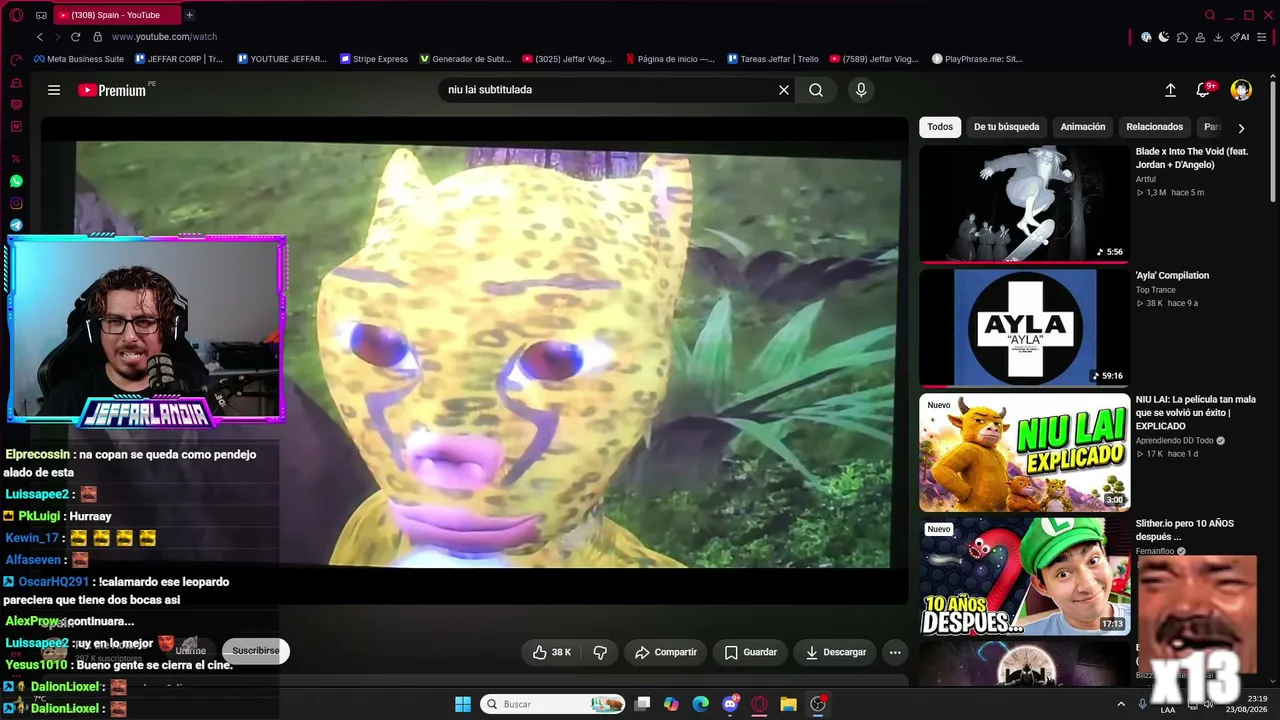Select the Relacionados filter chip
The height and width of the screenshot is (720, 1280).
(x=1155, y=127)
